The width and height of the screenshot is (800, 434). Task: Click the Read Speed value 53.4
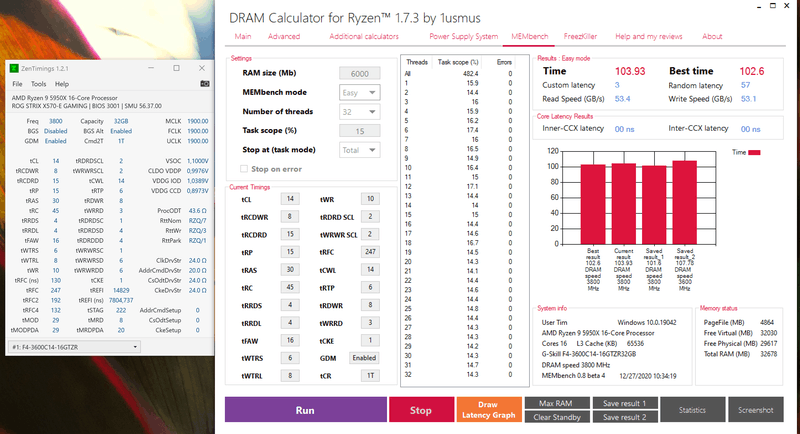622,99
